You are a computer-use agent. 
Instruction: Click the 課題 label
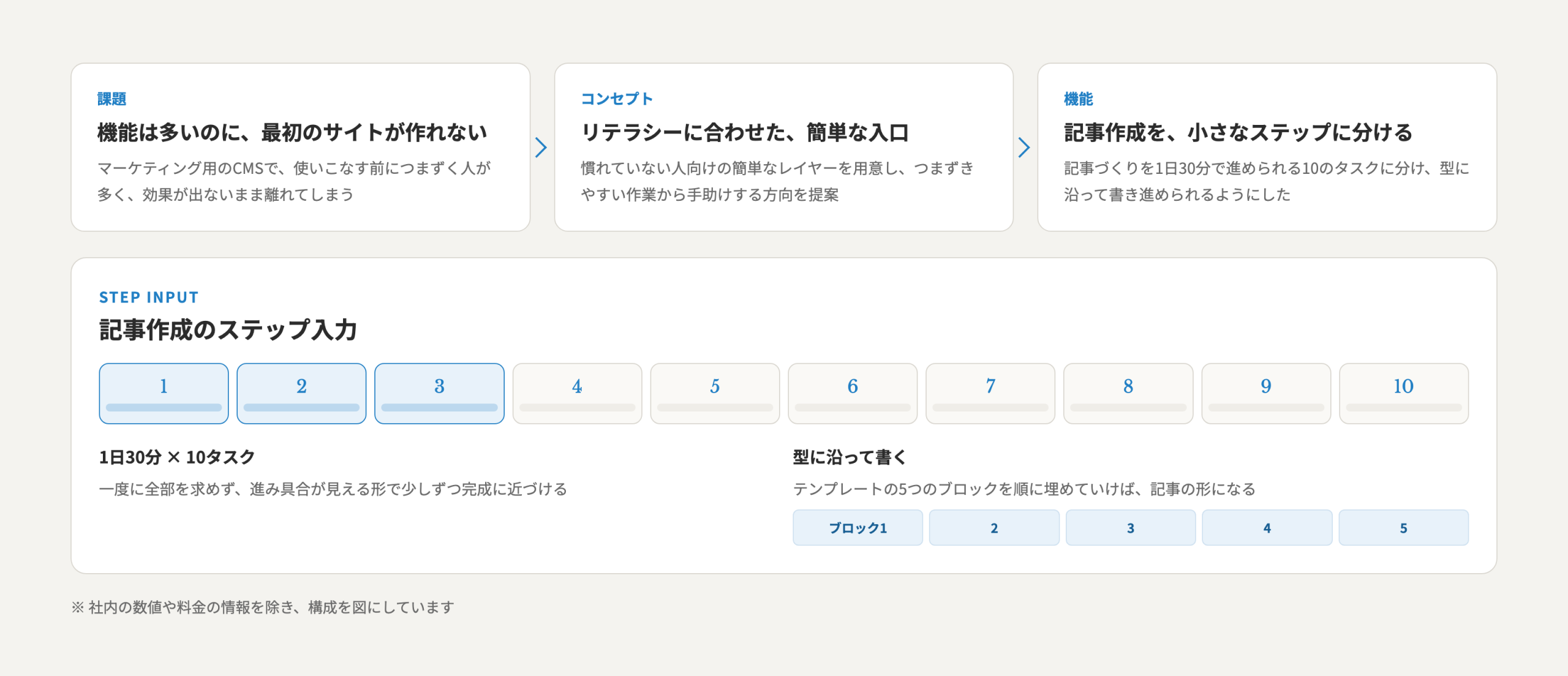coord(111,99)
